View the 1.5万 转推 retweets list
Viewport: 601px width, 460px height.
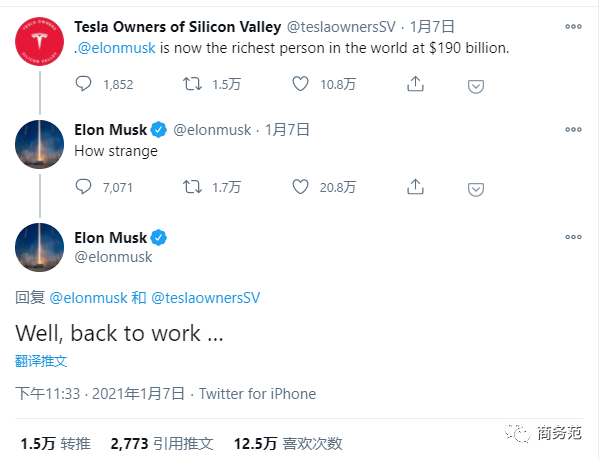pyautogui.click(x=56, y=444)
